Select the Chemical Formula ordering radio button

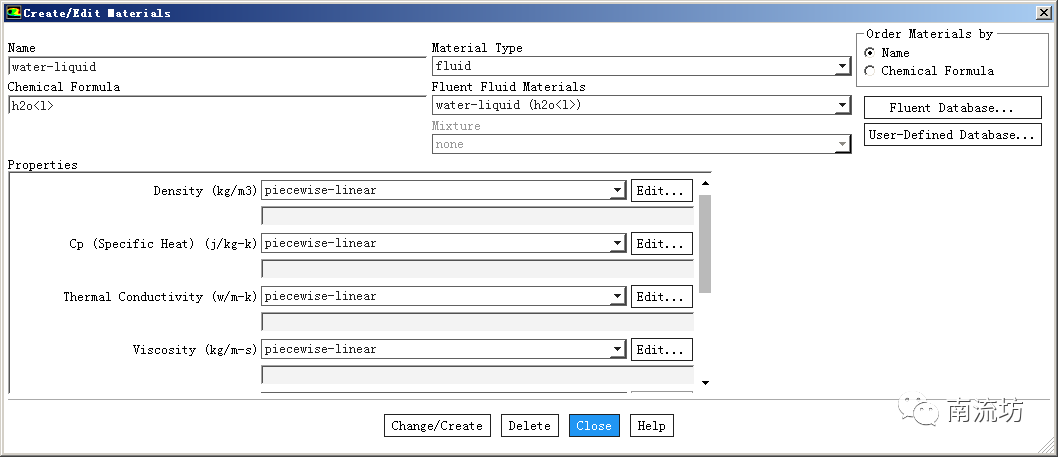[x=870, y=71]
